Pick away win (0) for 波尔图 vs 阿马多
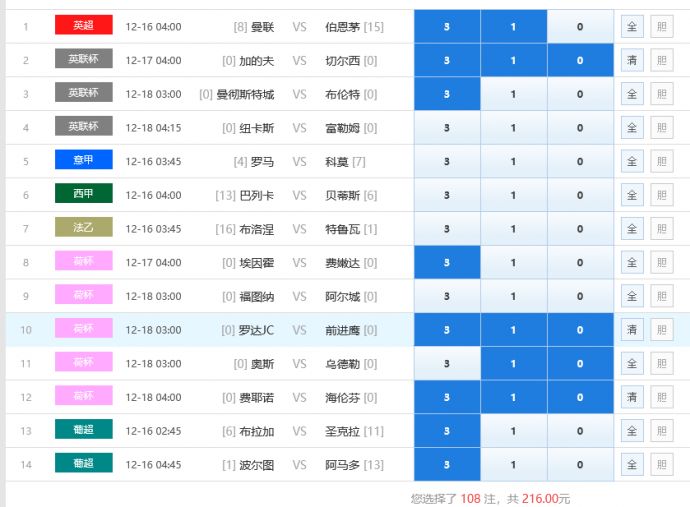This screenshot has height=507, width=690. [580, 465]
